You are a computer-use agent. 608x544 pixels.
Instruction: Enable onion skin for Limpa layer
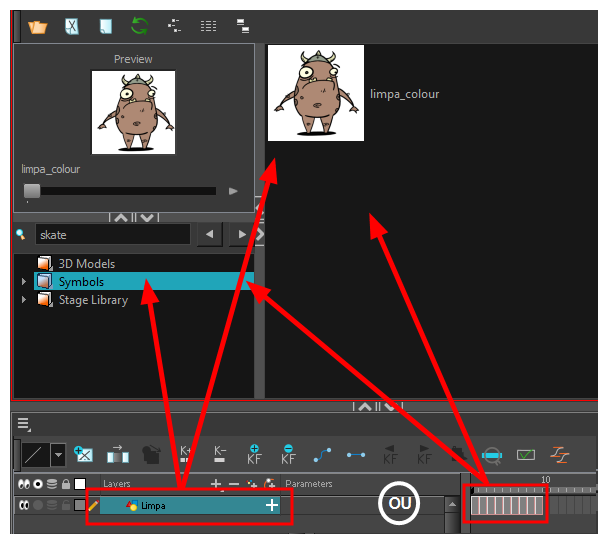(x=52, y=505)
